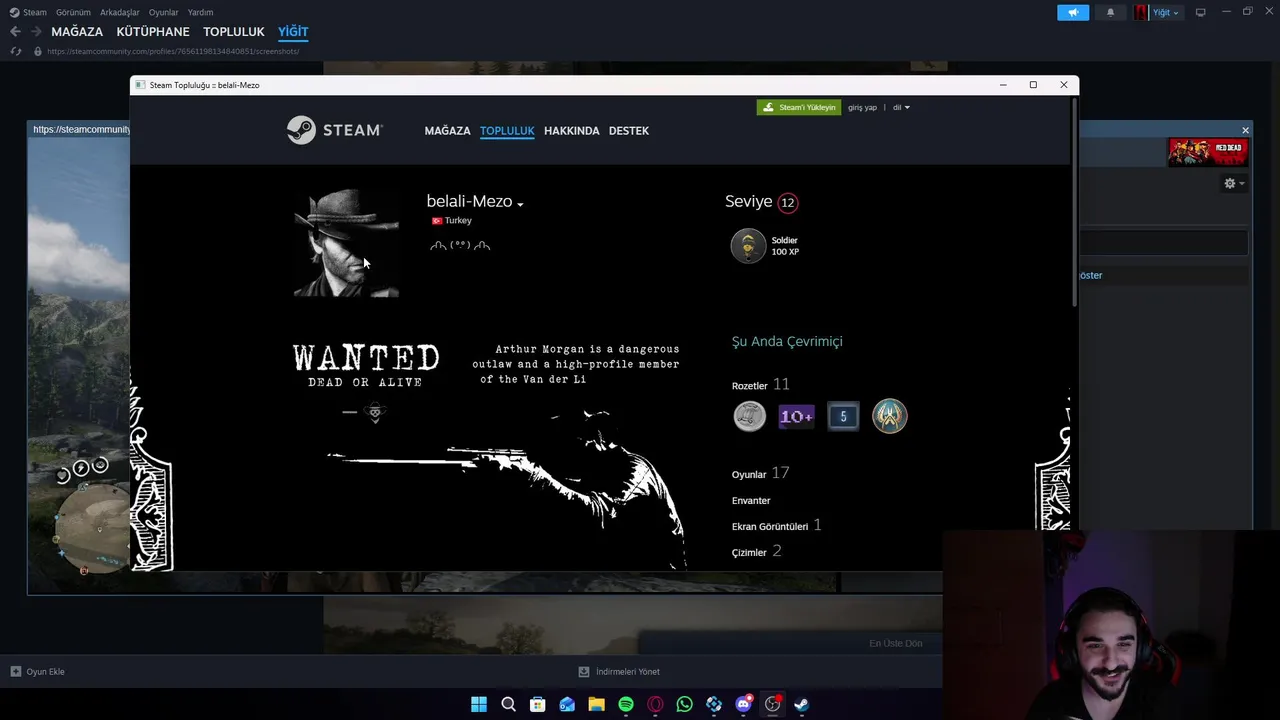The image size is (1280, 720).
Task: Click the round teal emblem badge
Action: [890, 416]
